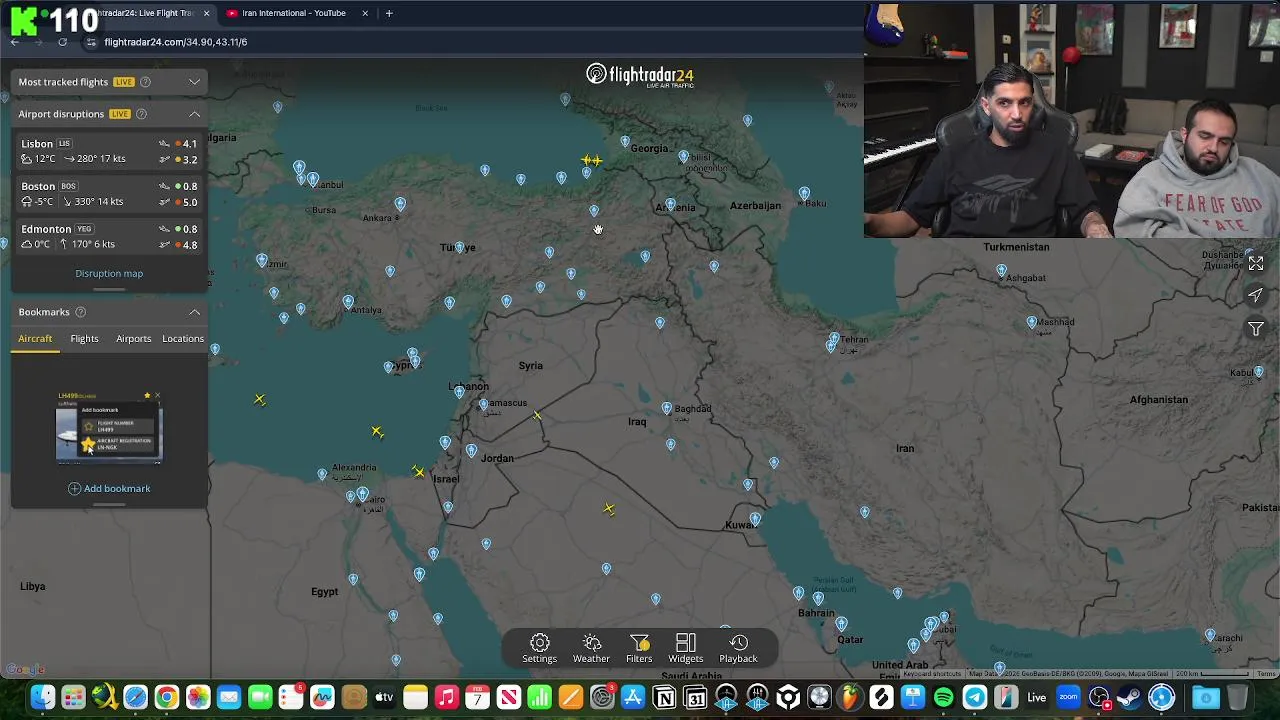Image resolution: width=1280 pixels, height=720 pixels.
Task: Click the Baku airport pin
Action: pos(804,193)
